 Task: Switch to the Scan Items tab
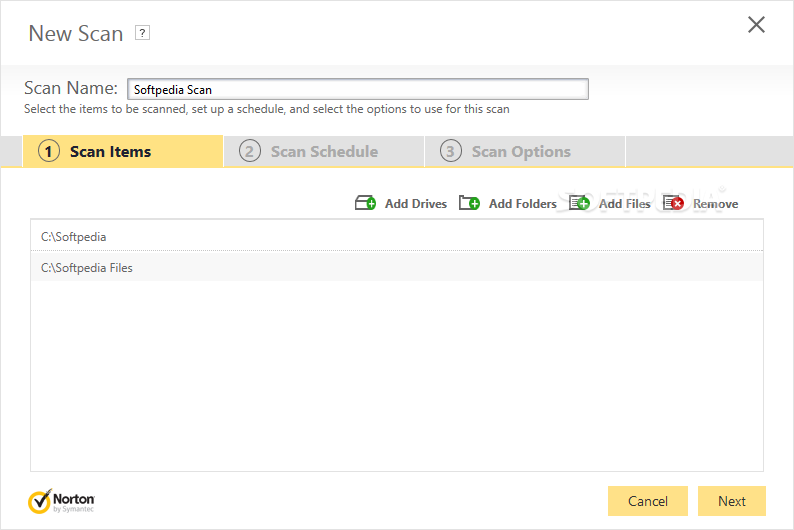(123, 151)
